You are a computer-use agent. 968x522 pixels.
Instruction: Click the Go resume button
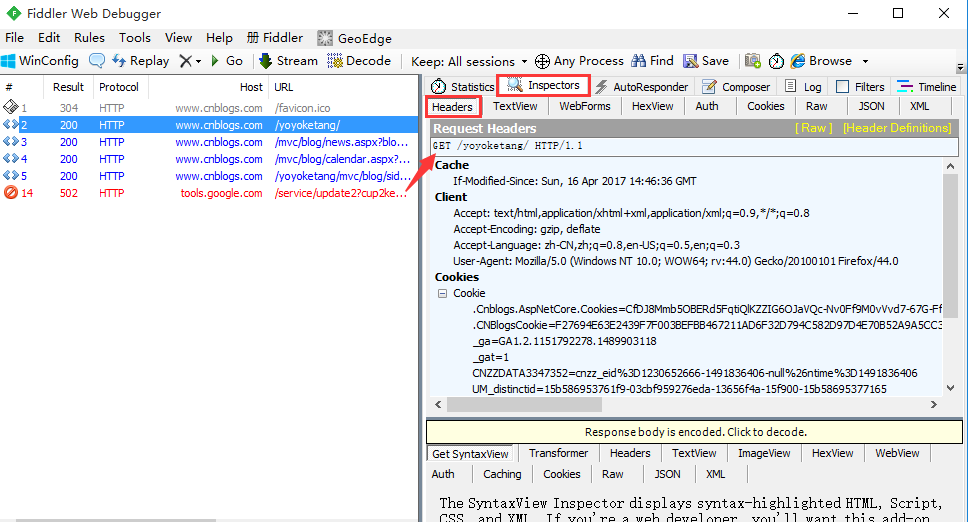tap(227, 60)
